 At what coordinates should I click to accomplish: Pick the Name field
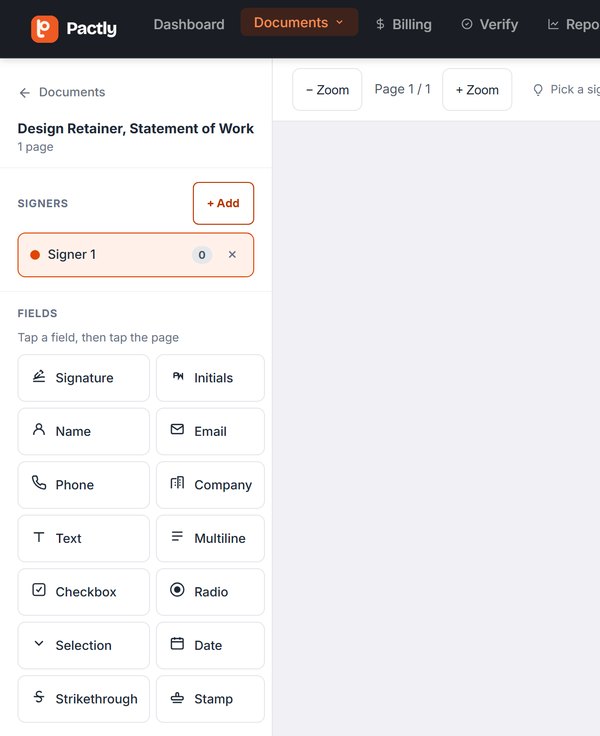click(84, 431)
